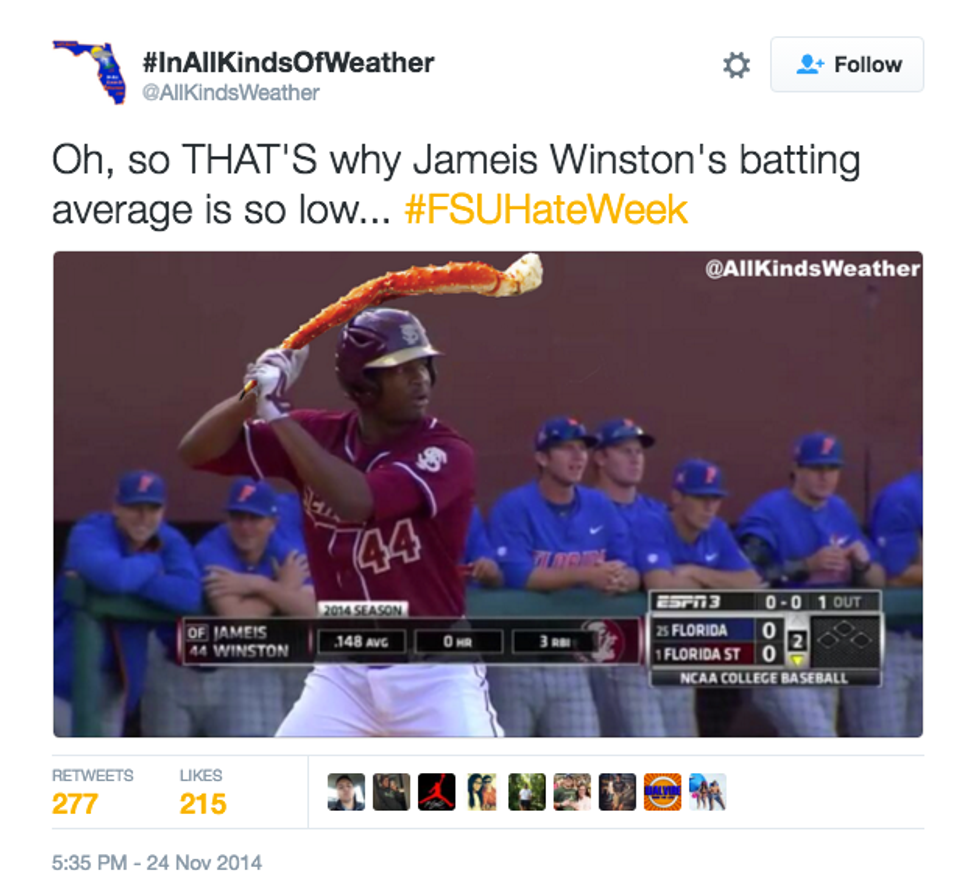The height and width of the screenshot is (872, 980).
Task: Open the gear settings icon
Action: [736, 65]
